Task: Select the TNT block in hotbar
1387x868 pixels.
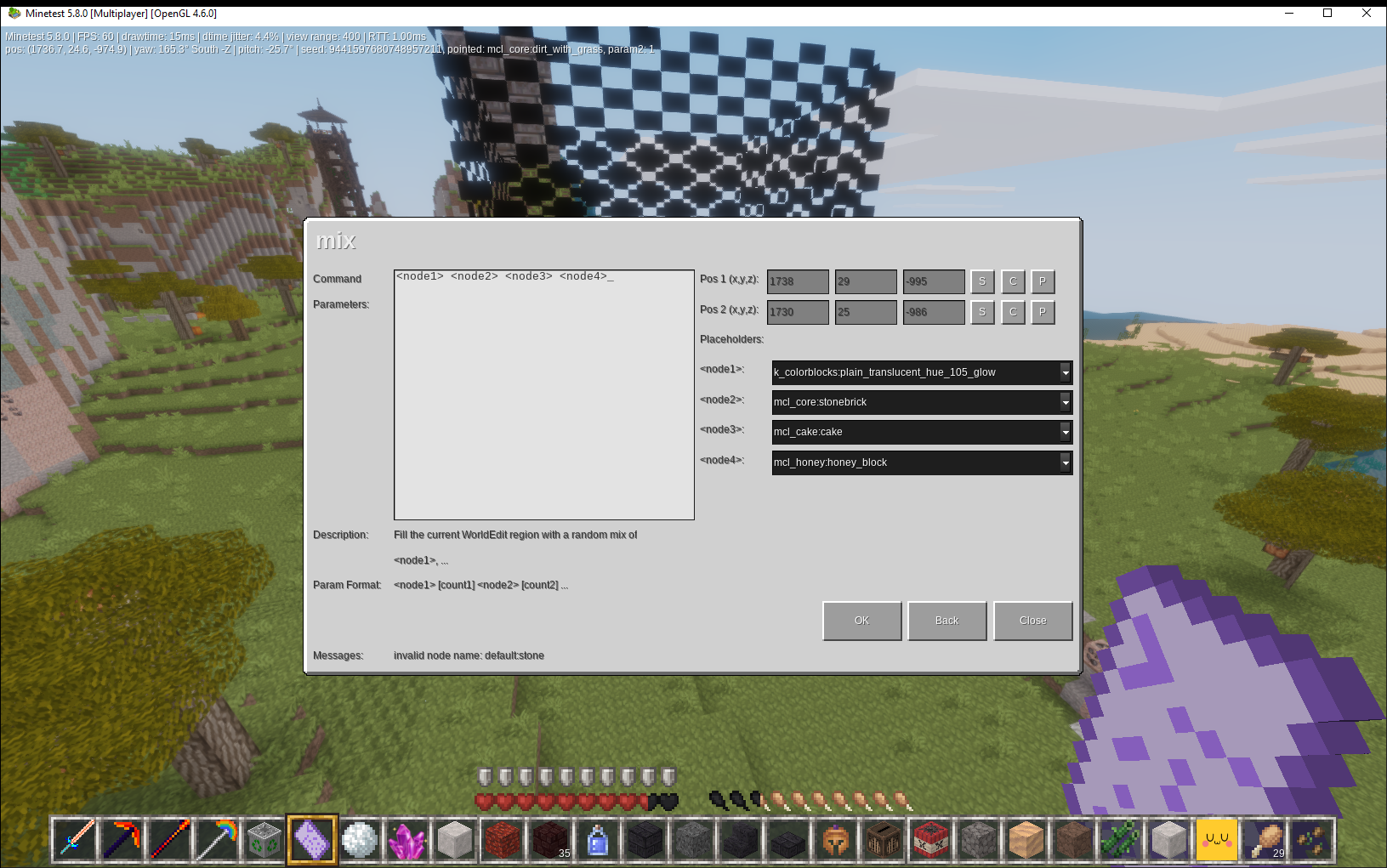Action: pos(930,840)
